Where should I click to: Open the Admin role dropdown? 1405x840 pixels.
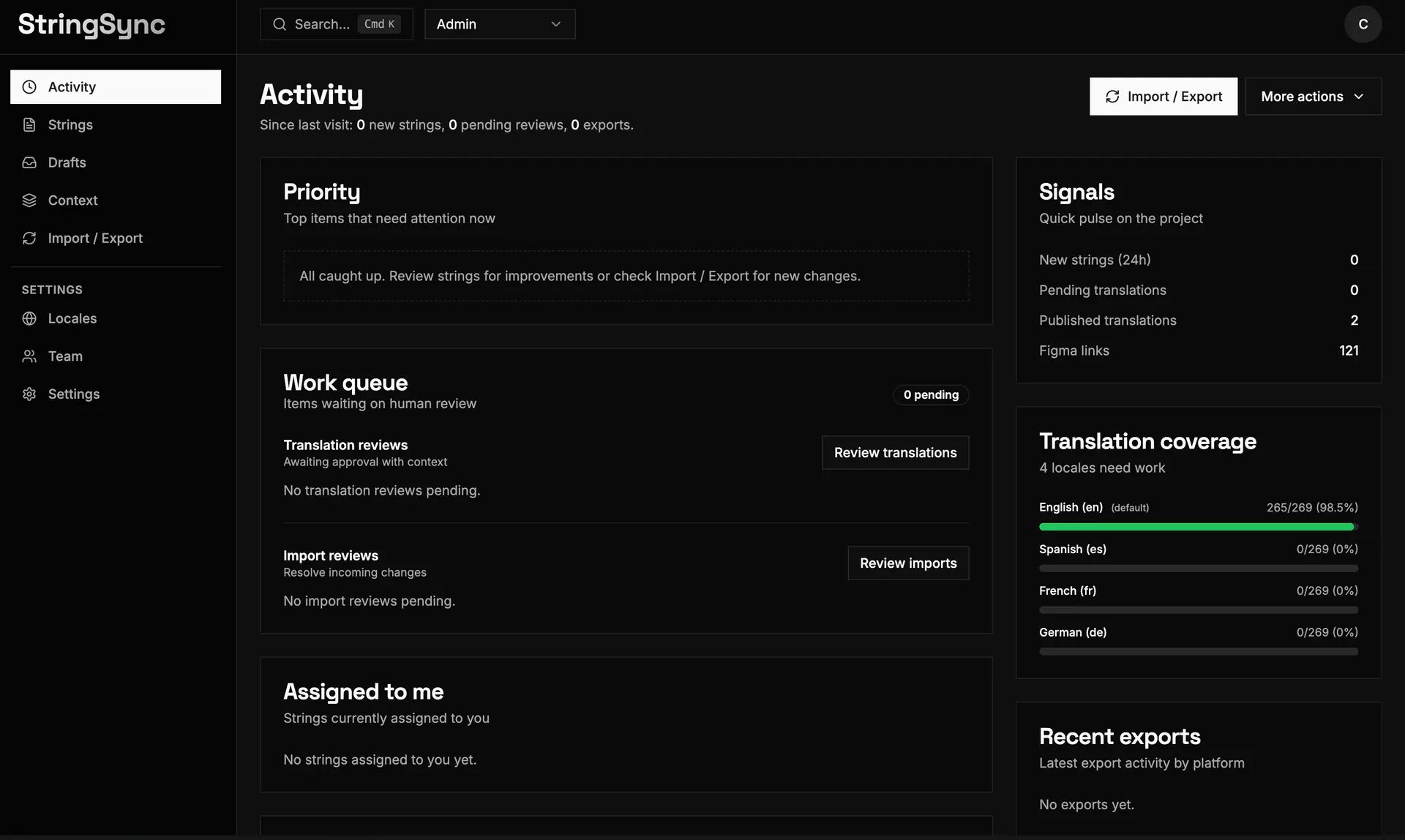500,24
